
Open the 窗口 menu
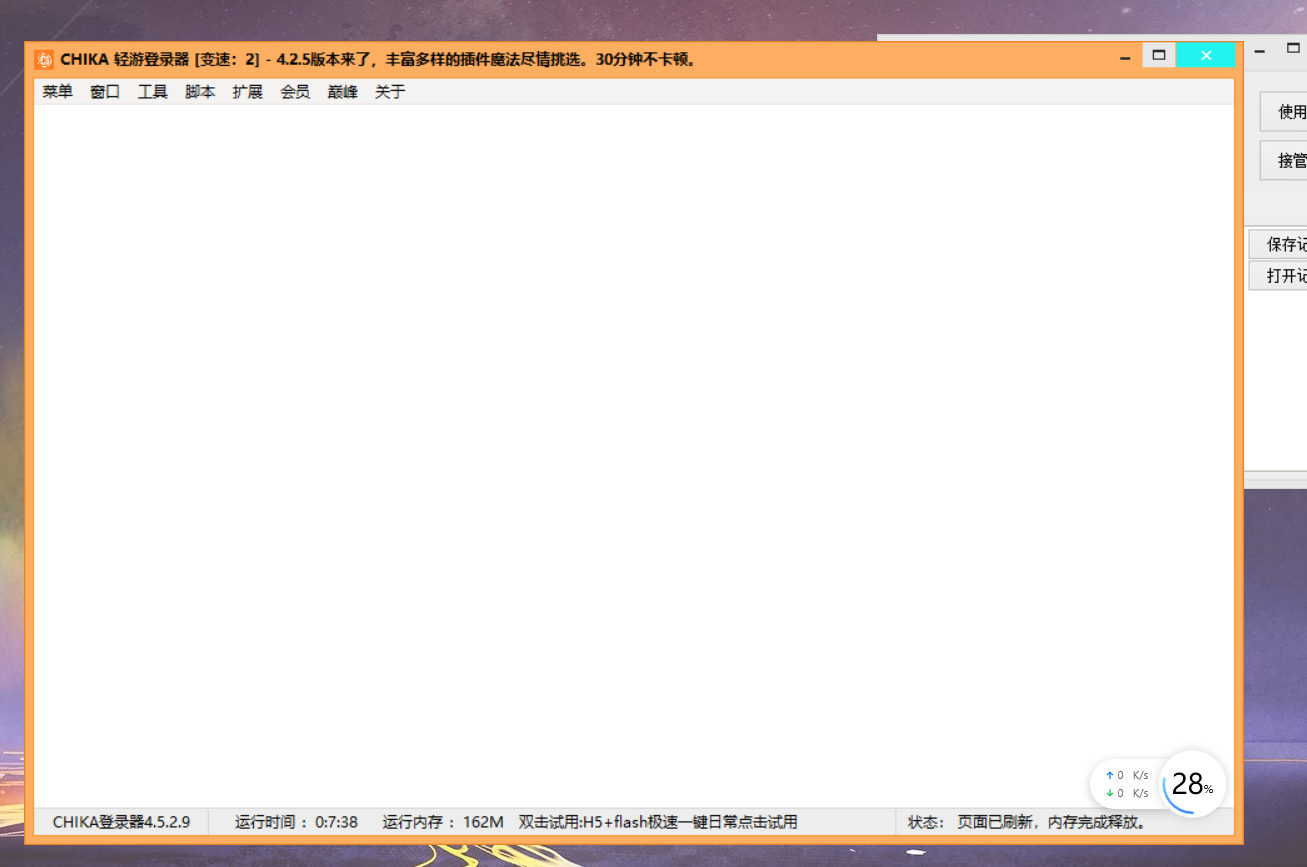pyautogui.click(x=105, y=92)
